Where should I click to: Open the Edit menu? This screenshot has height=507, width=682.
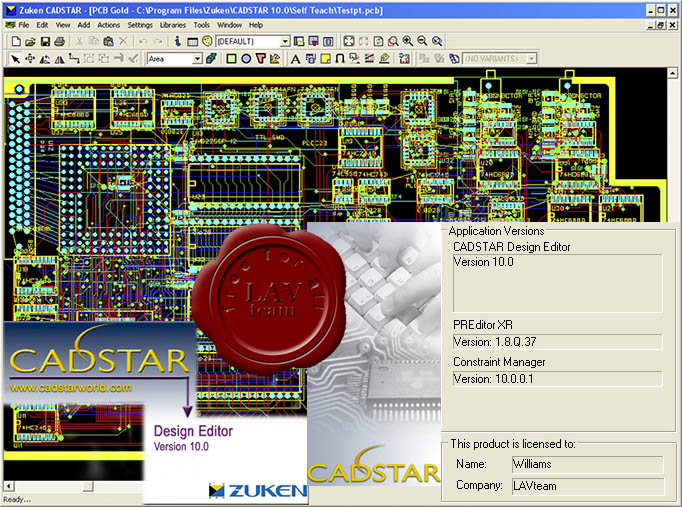point(42,25)
